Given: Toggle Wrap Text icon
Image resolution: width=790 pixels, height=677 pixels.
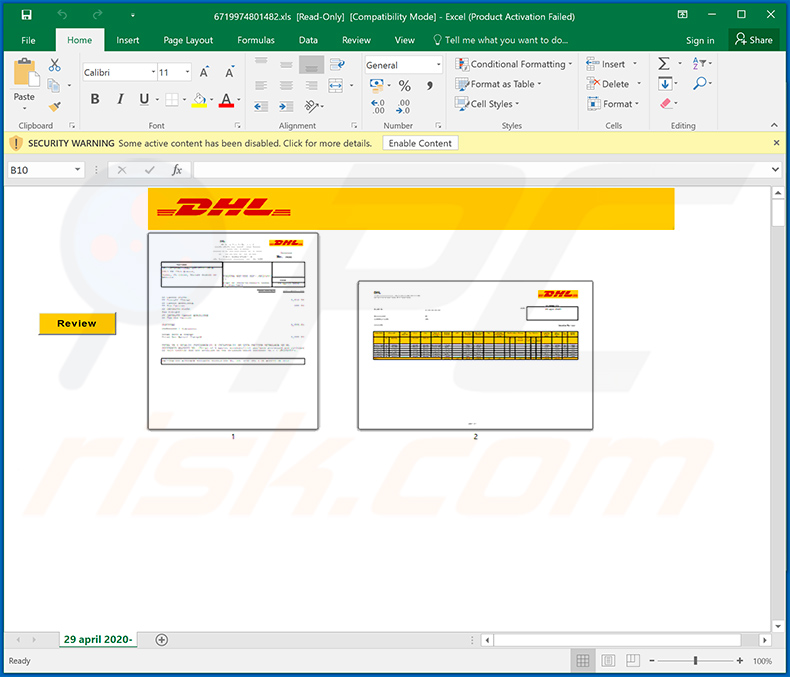Looking at the screenshot, I should (337, 64).
